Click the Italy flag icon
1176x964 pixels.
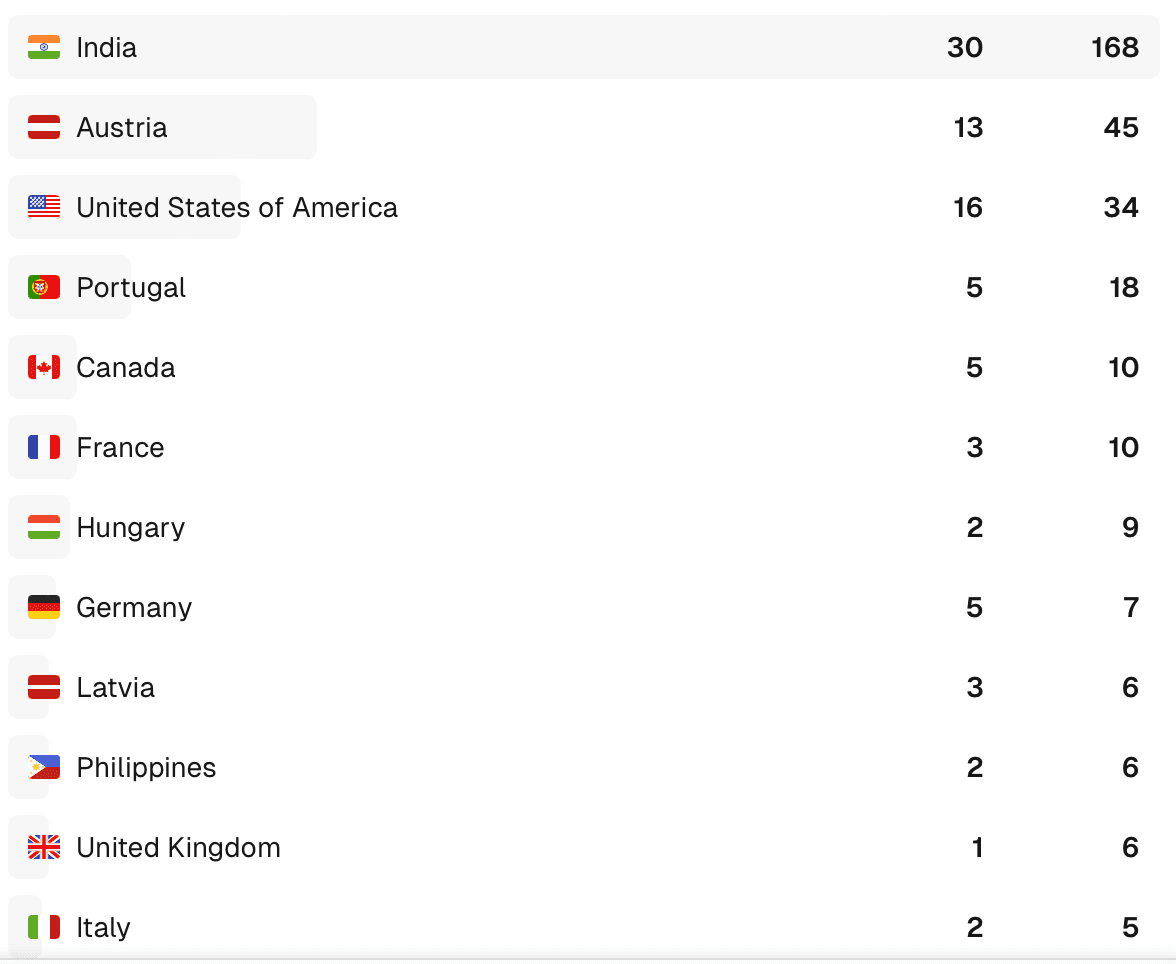[x=44, y=927]
